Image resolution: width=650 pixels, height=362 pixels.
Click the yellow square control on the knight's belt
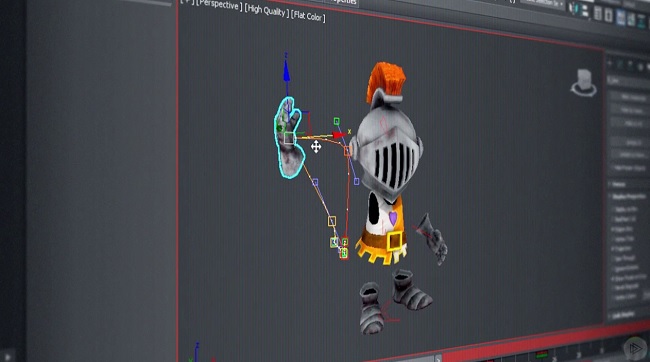point(395,241)
